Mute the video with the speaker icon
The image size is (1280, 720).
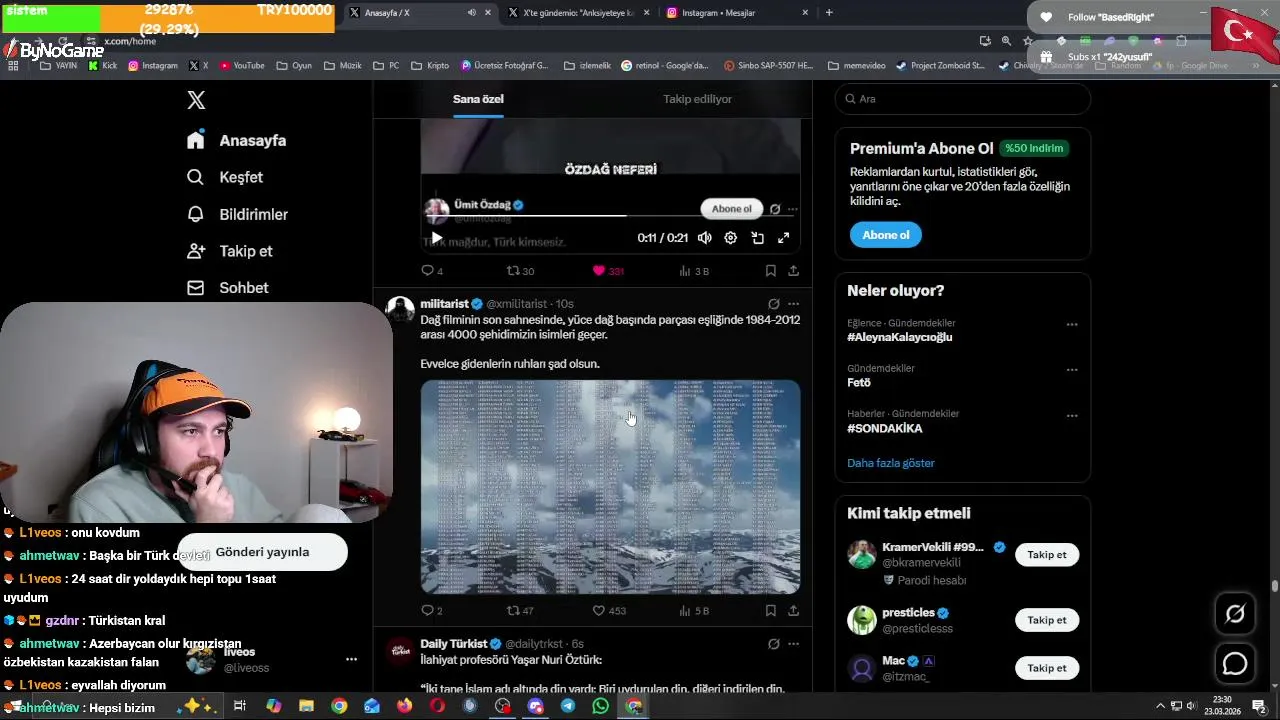pyautogui.click(x=705, y=238)
